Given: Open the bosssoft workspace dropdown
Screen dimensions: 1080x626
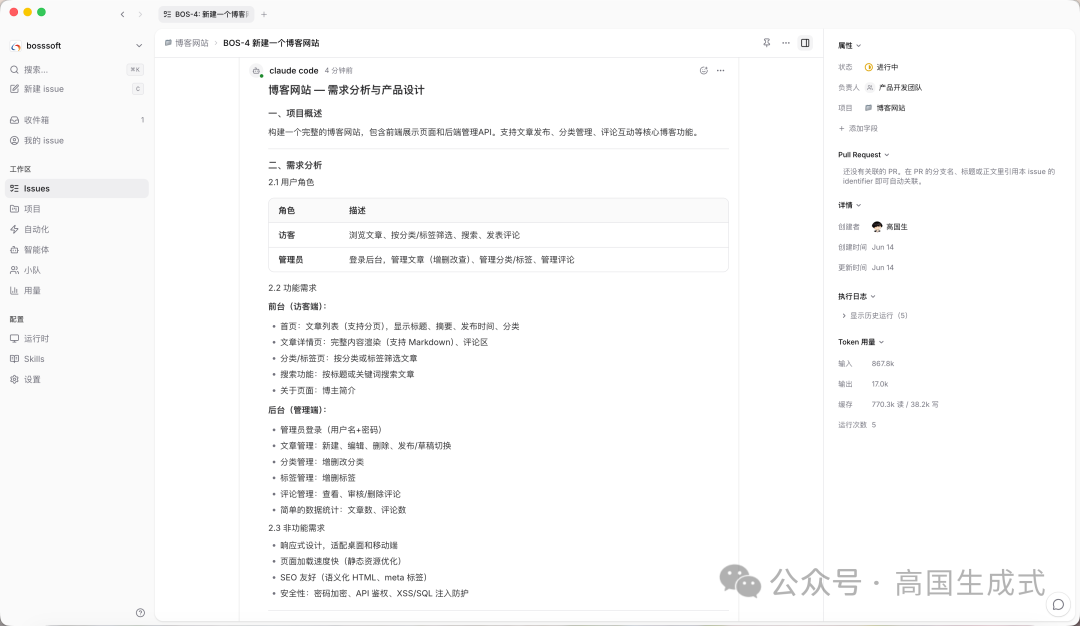Looking at the screenshot, I should pyautogui.click(x=76, y=45).
